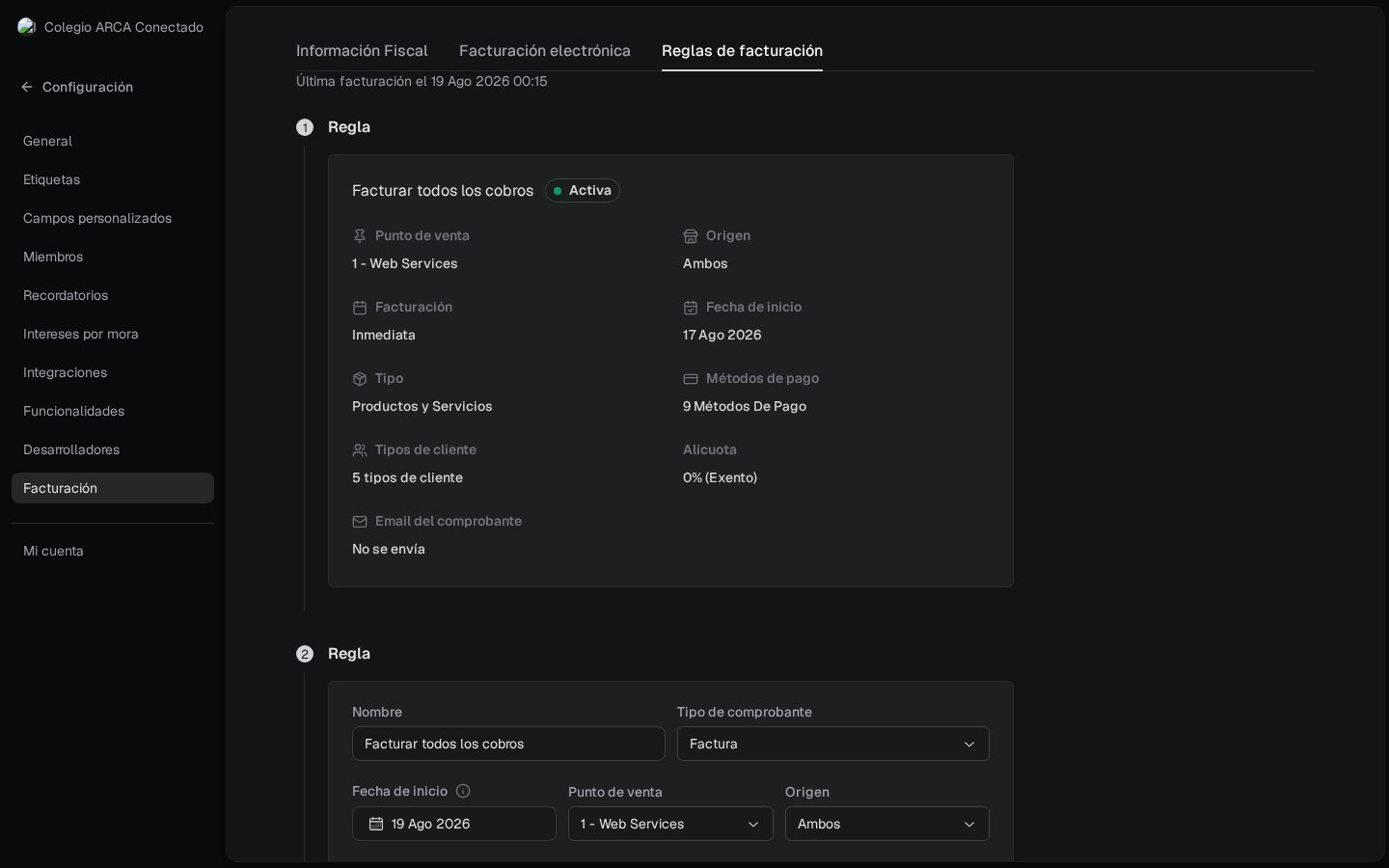Viewport: 1389px width, 868px height.
Task: Click the back arrow next to Configuración
Action: coord(27,87)
